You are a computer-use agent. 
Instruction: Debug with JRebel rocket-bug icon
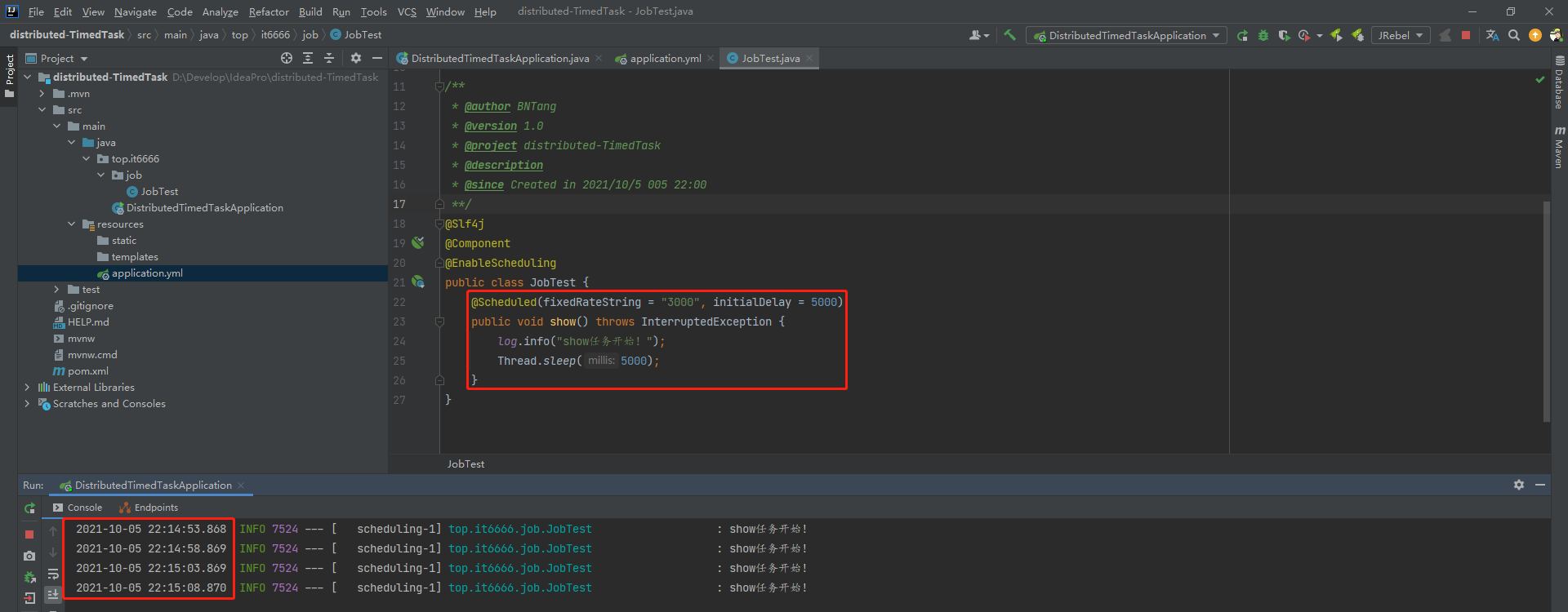[x=1357, y=35]
